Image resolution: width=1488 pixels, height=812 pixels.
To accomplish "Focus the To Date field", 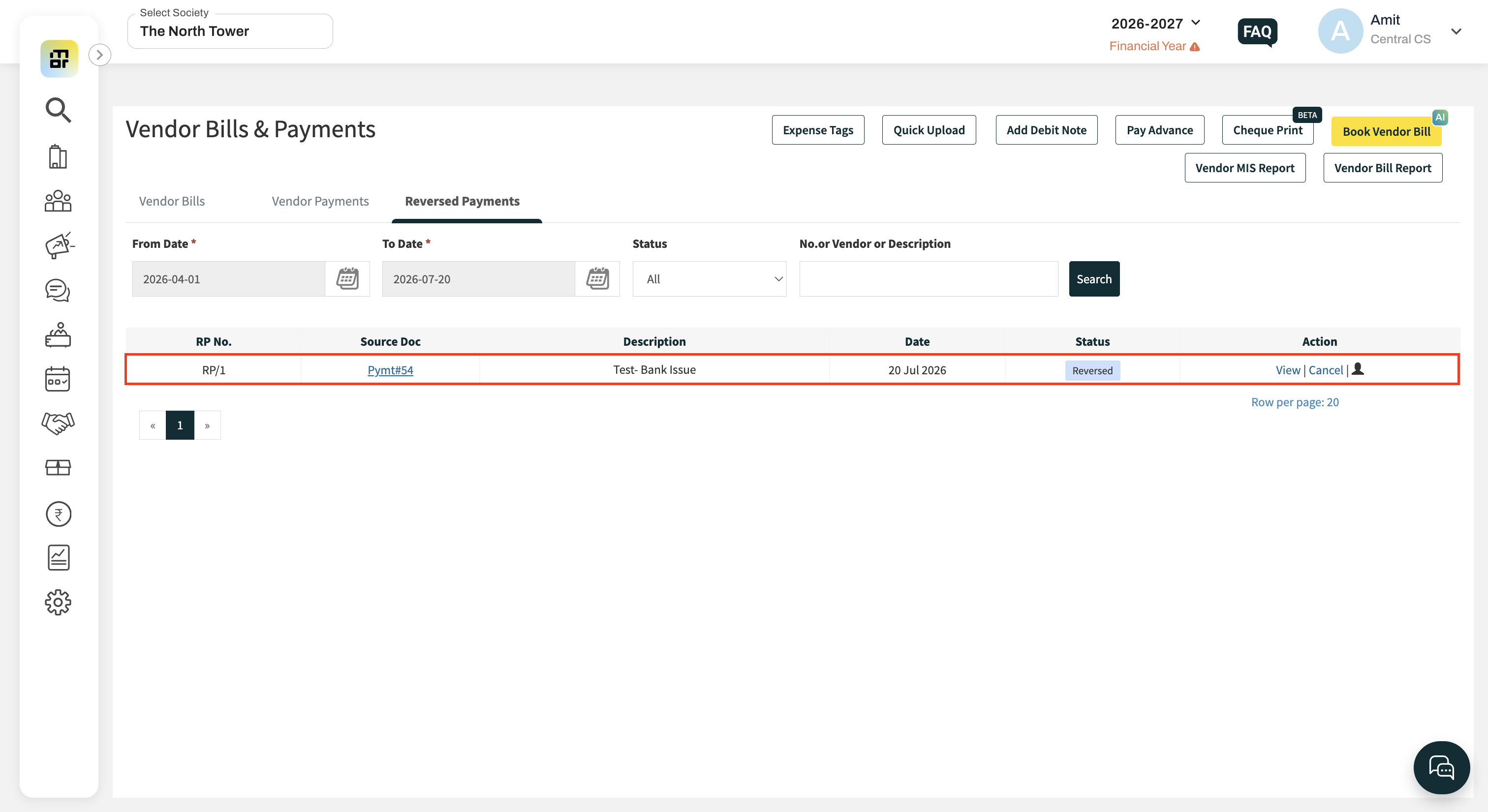I will (479, 279).
